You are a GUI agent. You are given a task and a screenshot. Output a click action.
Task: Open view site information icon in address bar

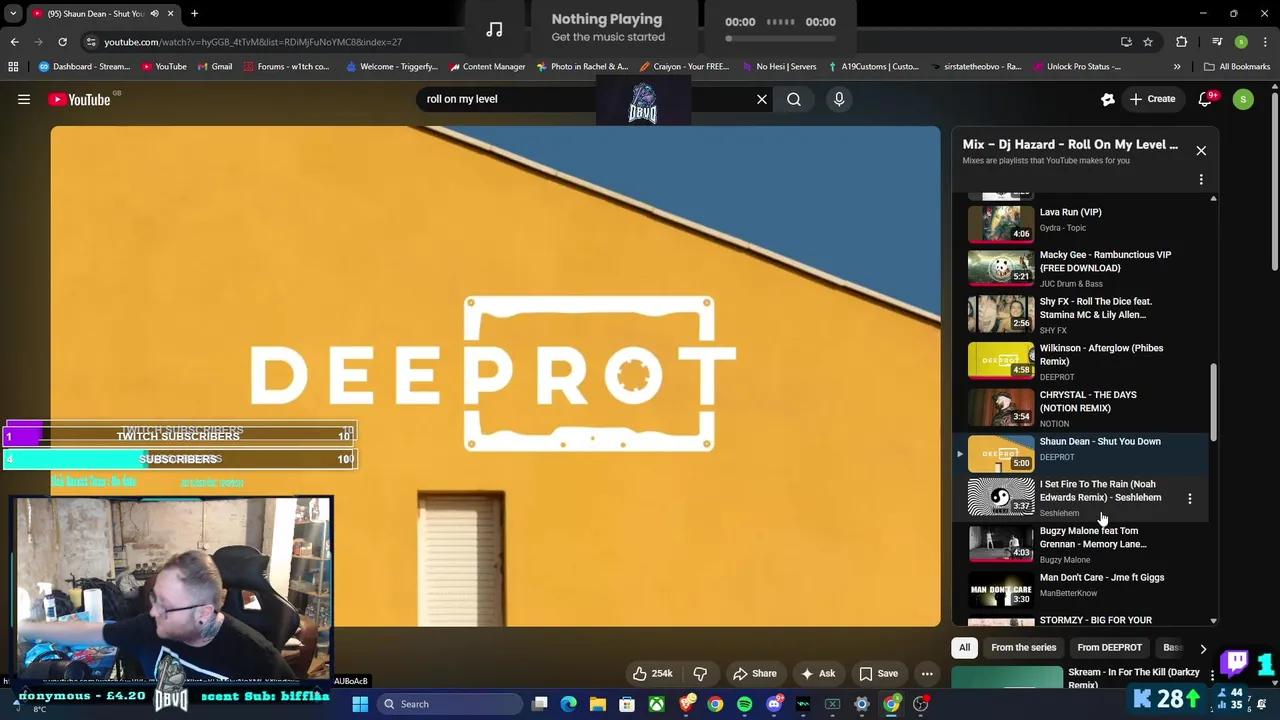point(91,42)
